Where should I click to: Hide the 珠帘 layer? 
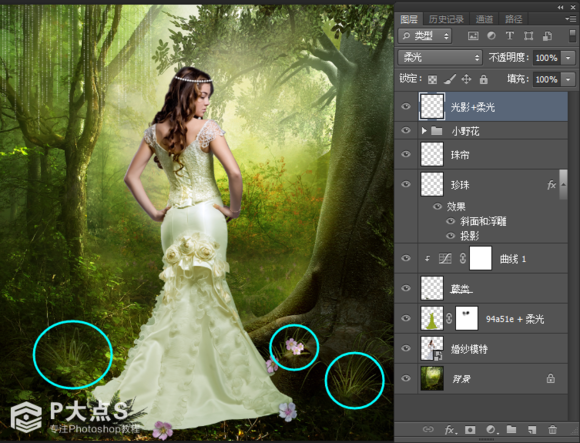pyautogui.click(x=406, y=154)
